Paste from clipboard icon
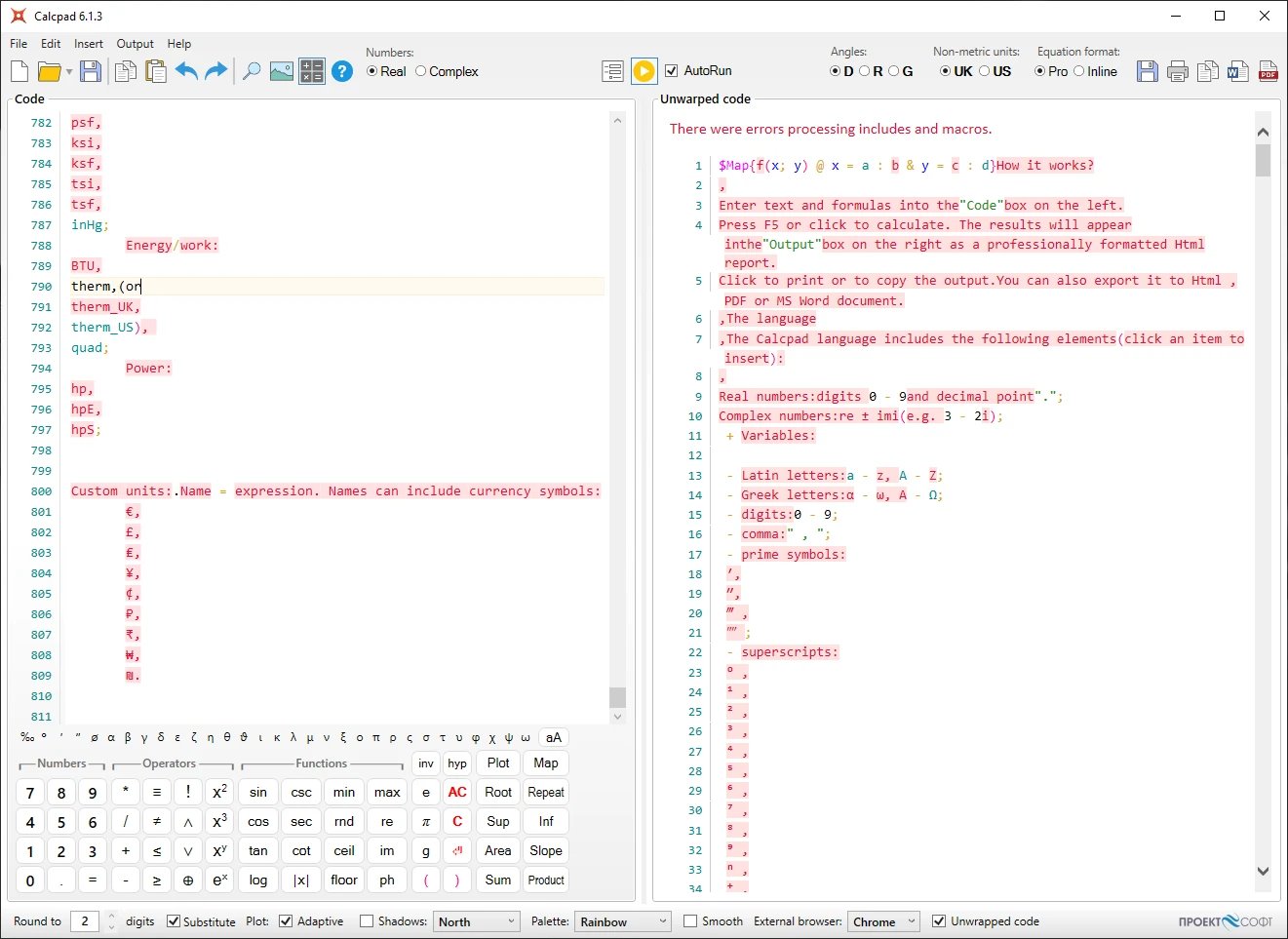Image resolution: width=1288 pixels, height=939 pixels. point(155,71)
